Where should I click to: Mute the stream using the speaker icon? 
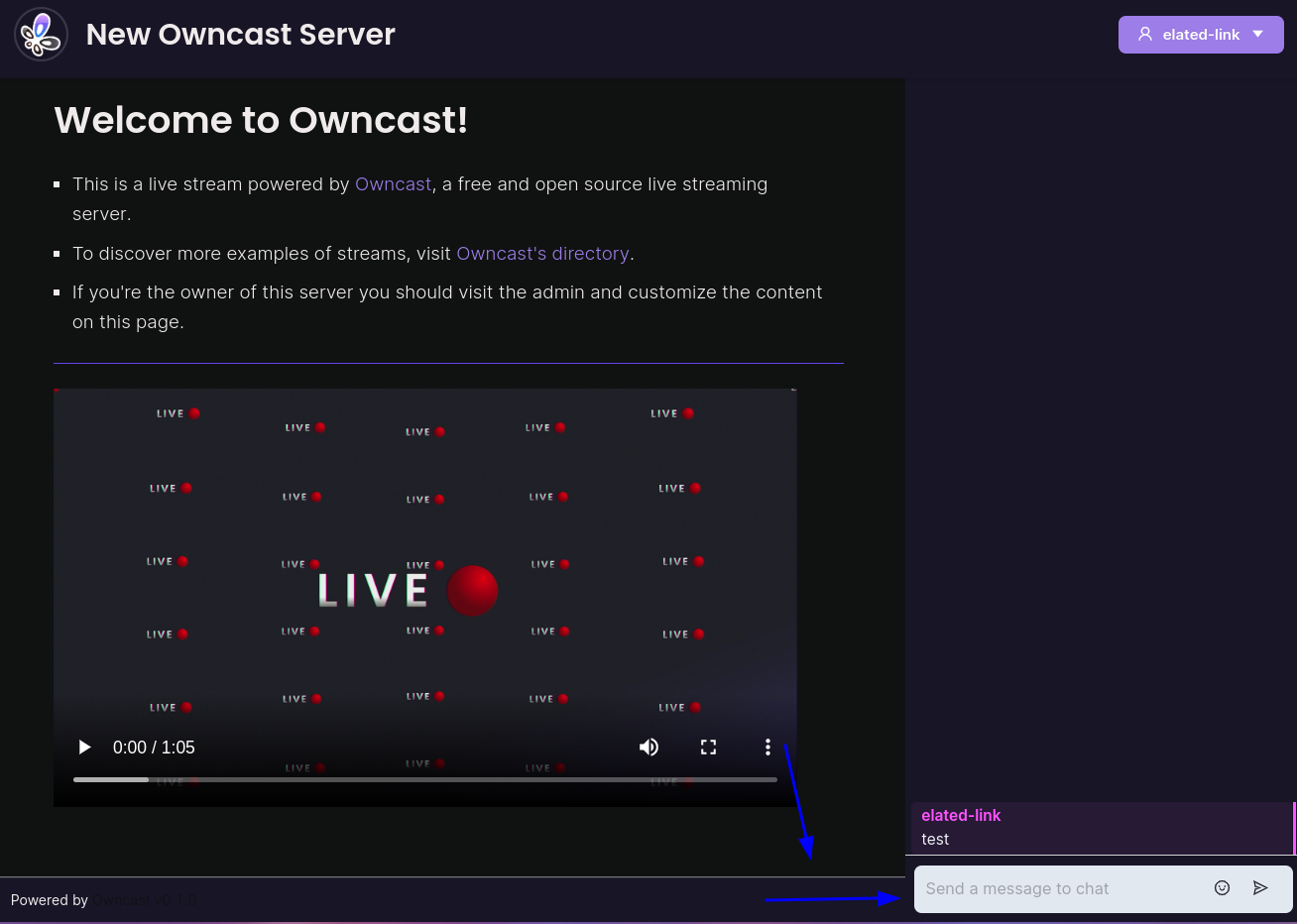click(648, 747)
